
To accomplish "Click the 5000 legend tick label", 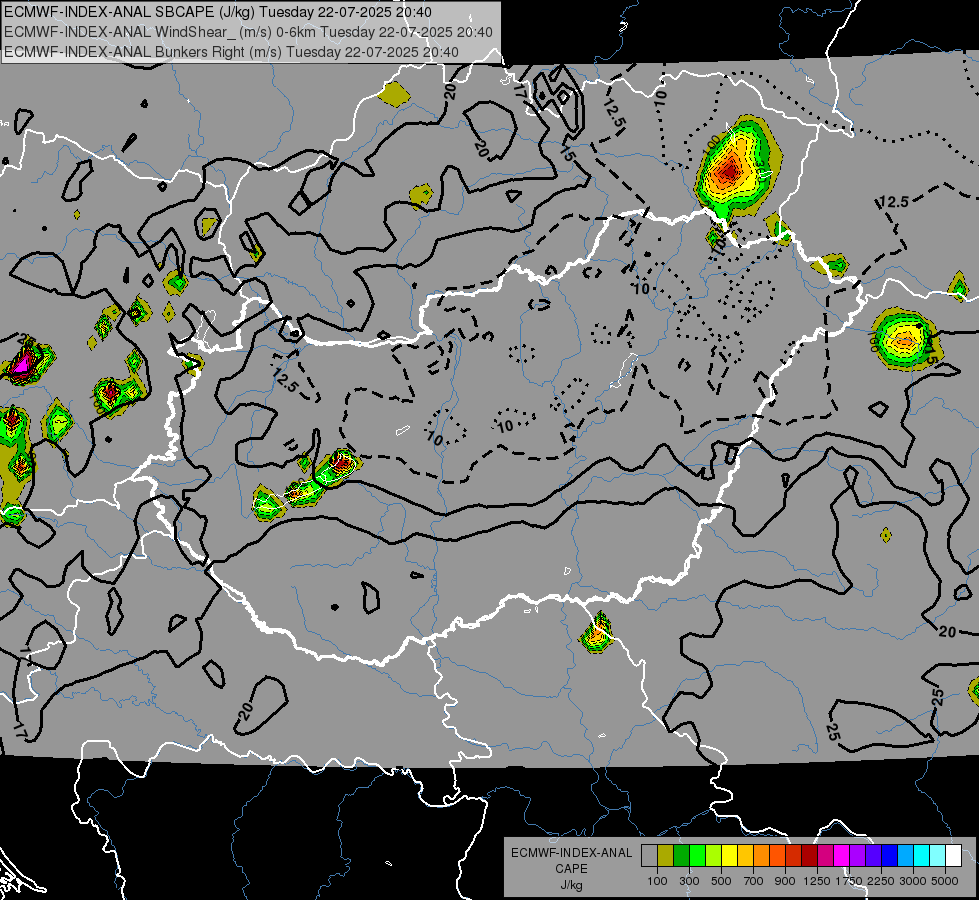I will (x=945, y=881).
